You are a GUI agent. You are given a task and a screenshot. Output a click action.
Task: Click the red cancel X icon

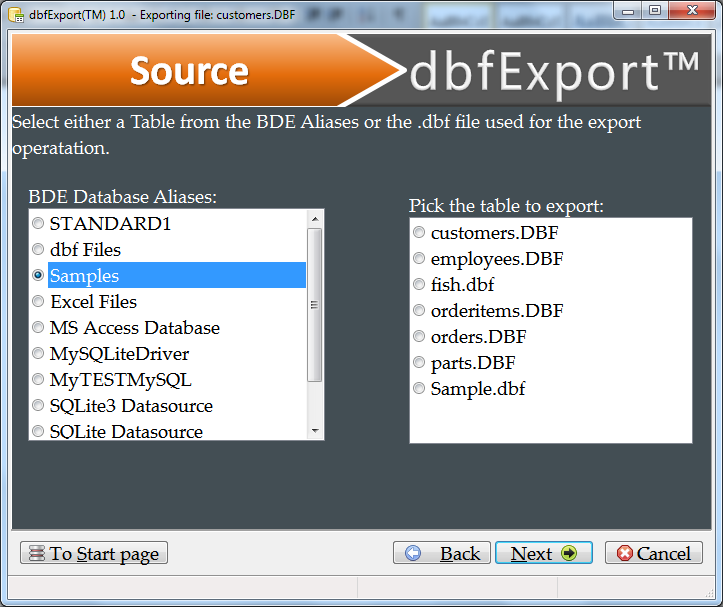click(625, 553)
